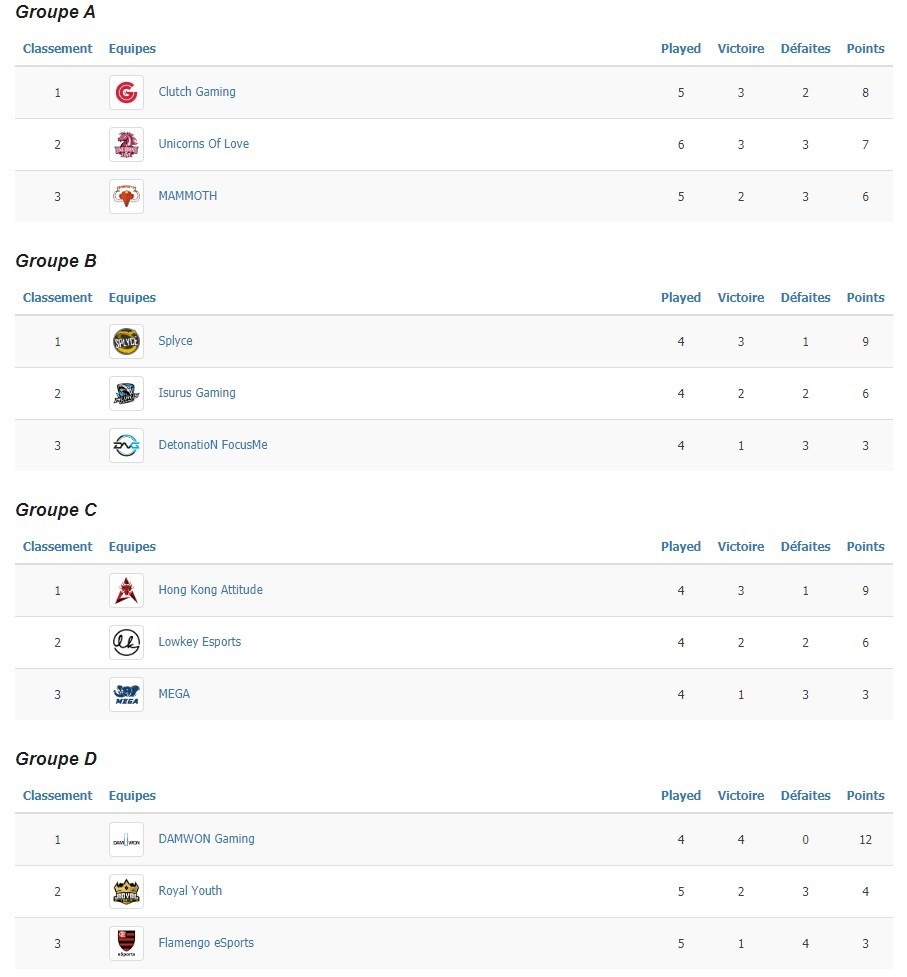This screenshot has width=907, height=977.
Task: Select the Splyce team logo
Action: click(x=126, y=341)
